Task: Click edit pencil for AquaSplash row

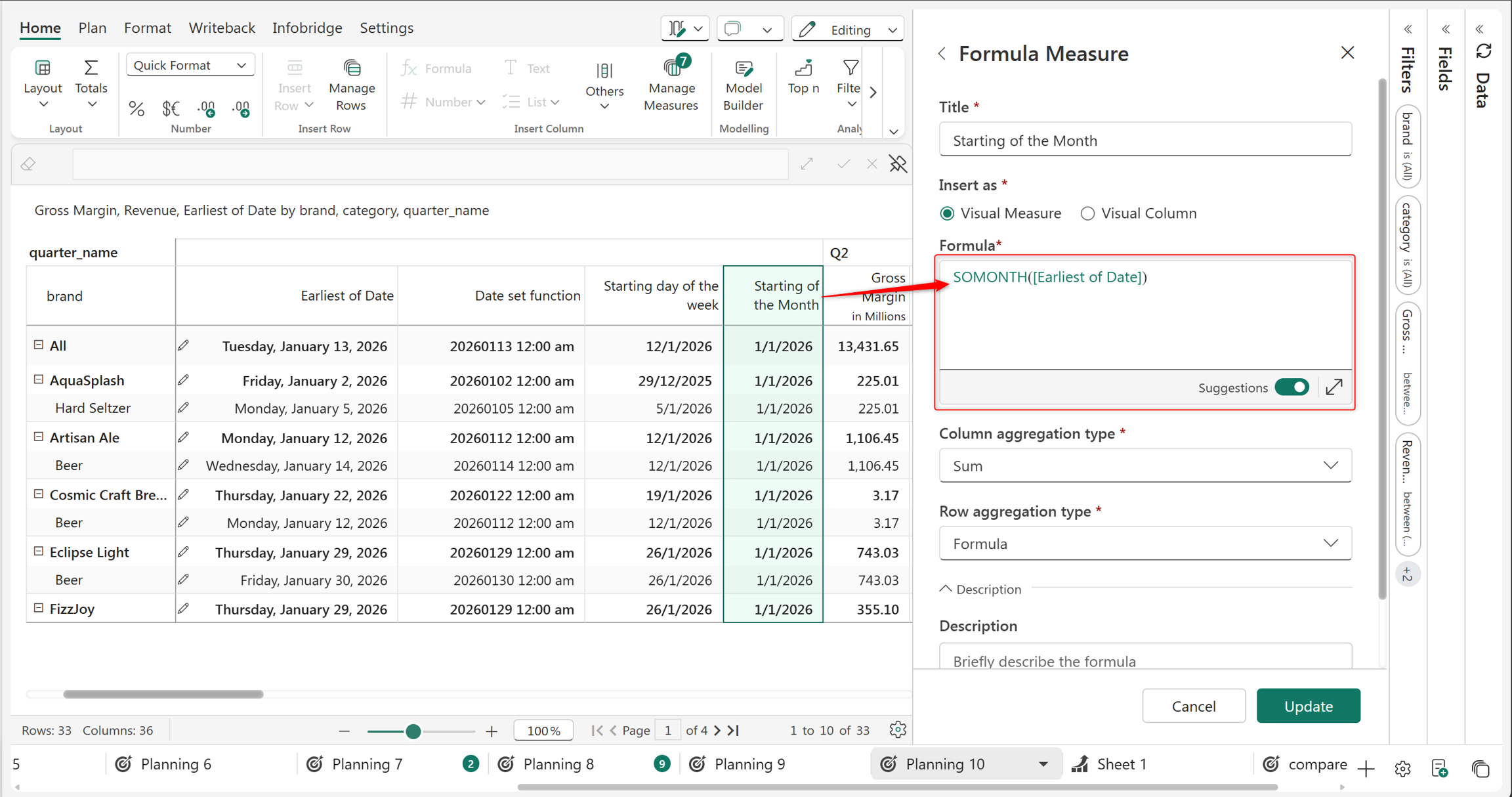Action: point(184,380)
